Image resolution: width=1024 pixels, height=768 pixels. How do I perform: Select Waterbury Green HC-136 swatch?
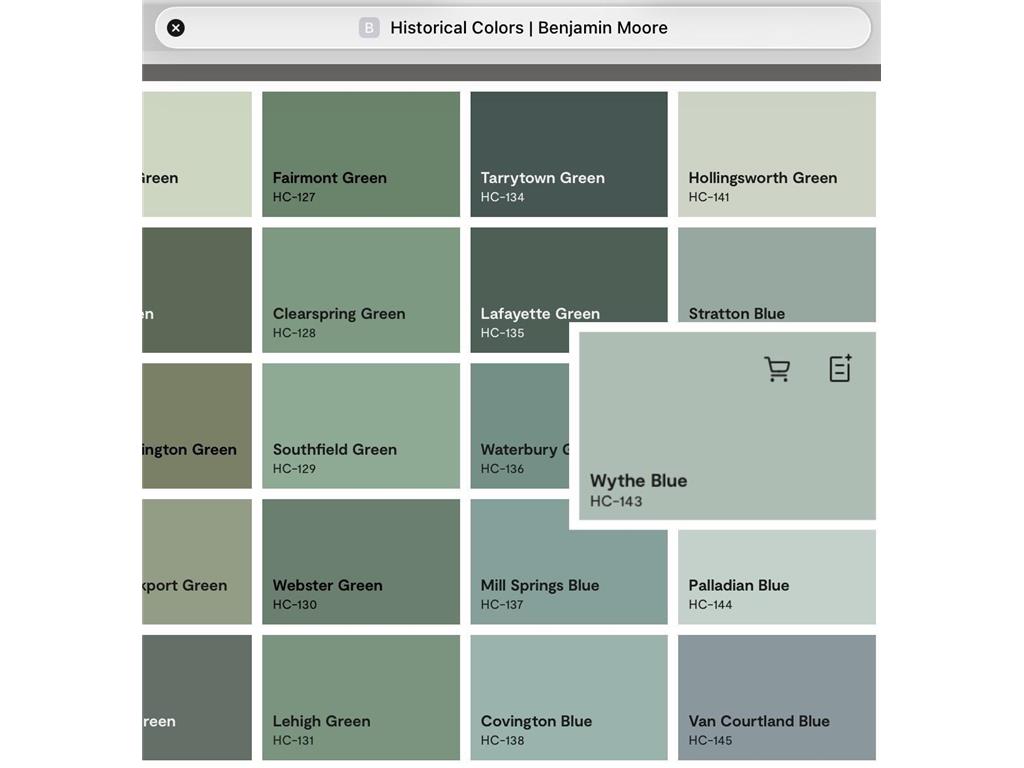pos(520,426)
